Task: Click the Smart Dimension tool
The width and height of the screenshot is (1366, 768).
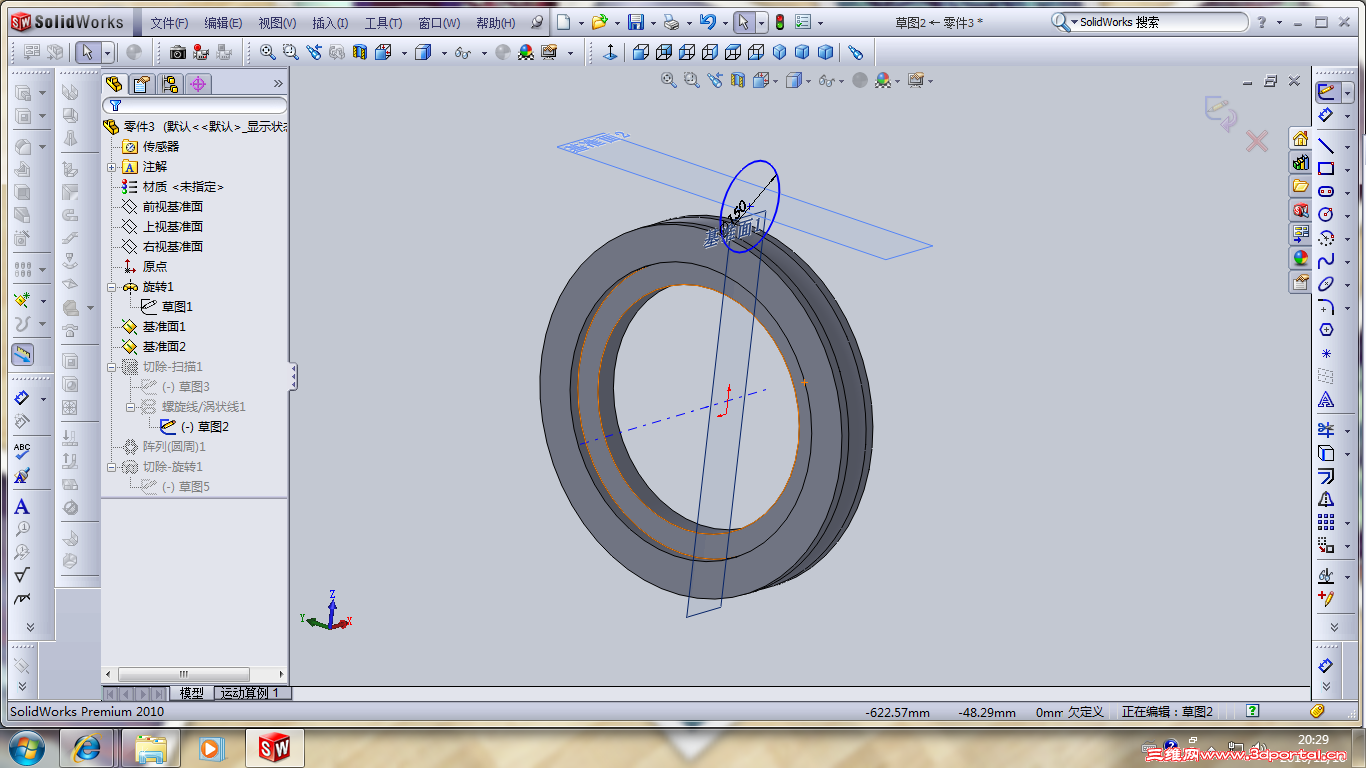Action: tap(1326, 115)
